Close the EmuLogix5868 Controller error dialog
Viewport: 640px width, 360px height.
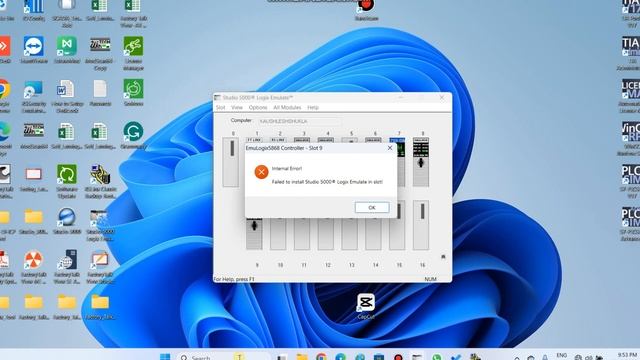pos(390,148)
